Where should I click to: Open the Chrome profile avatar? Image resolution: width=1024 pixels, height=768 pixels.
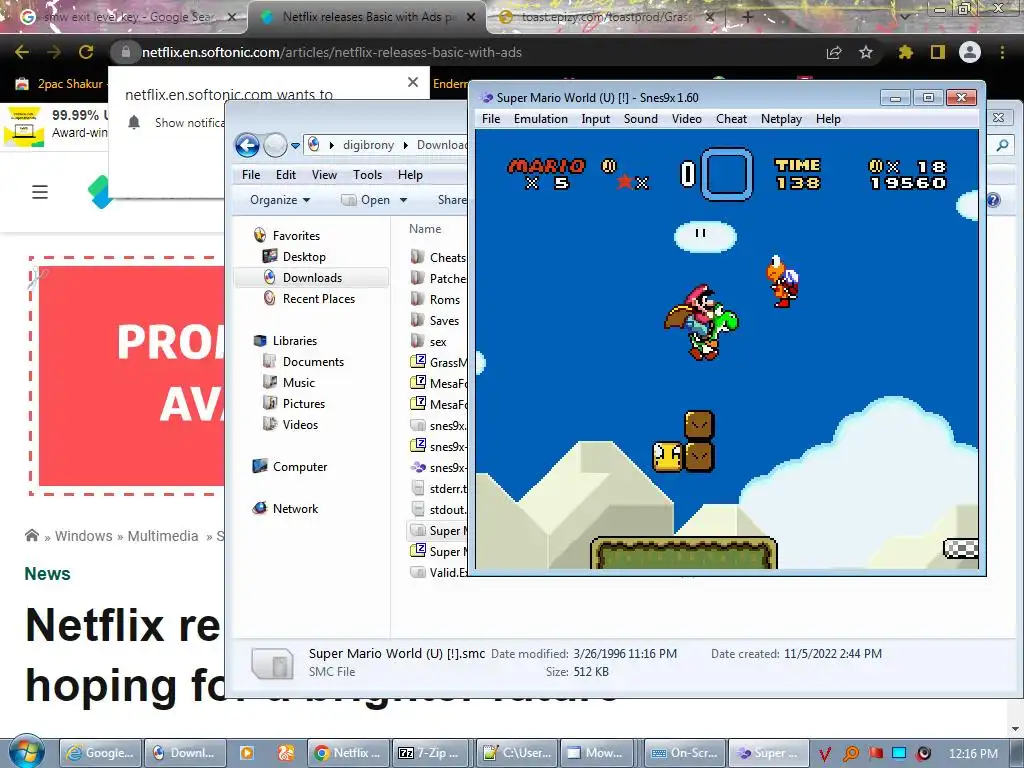point(970,52)
